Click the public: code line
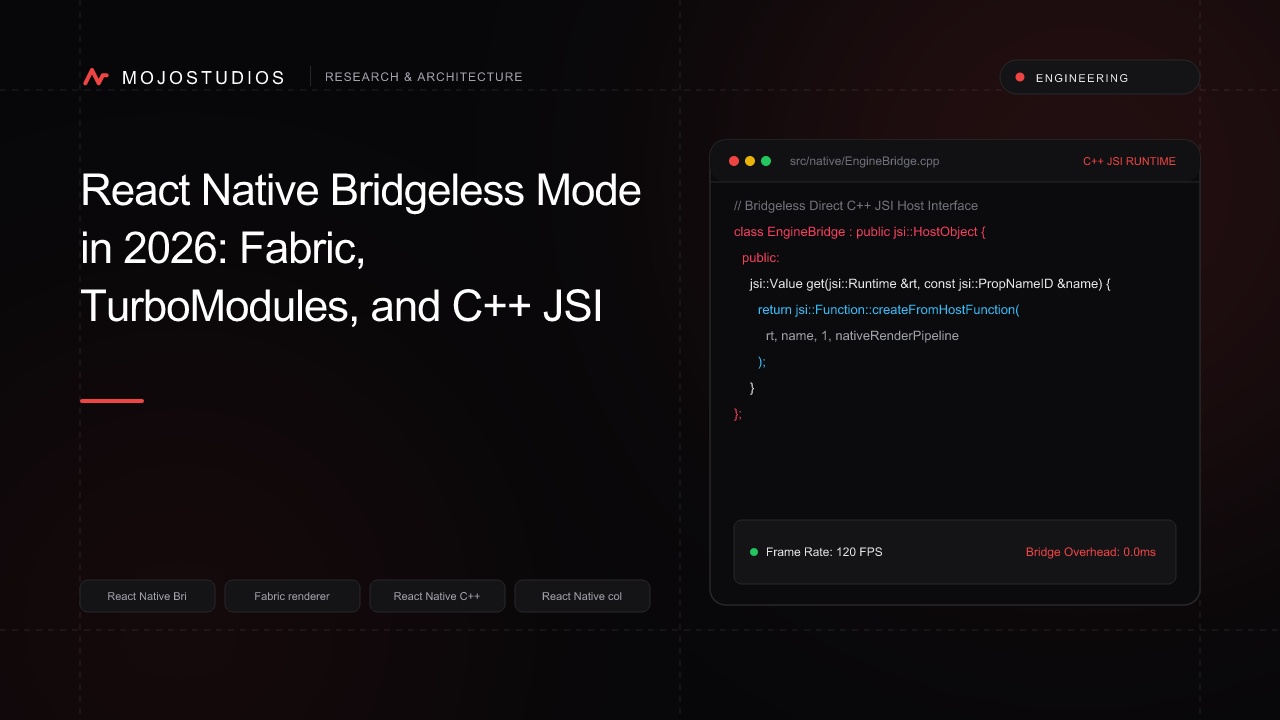This screenshot has height=720, width=1280. [761, 258]
